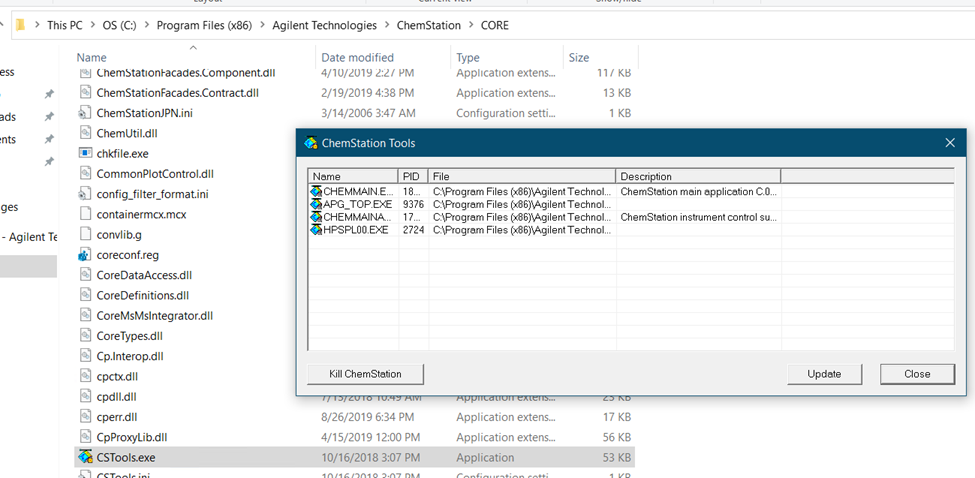Select 'Configuration setti...' type cell of ChemStationJPN.ini
The width and height of the screenshot is (975, 478).
pyautogui.click(x=506, y=113)
